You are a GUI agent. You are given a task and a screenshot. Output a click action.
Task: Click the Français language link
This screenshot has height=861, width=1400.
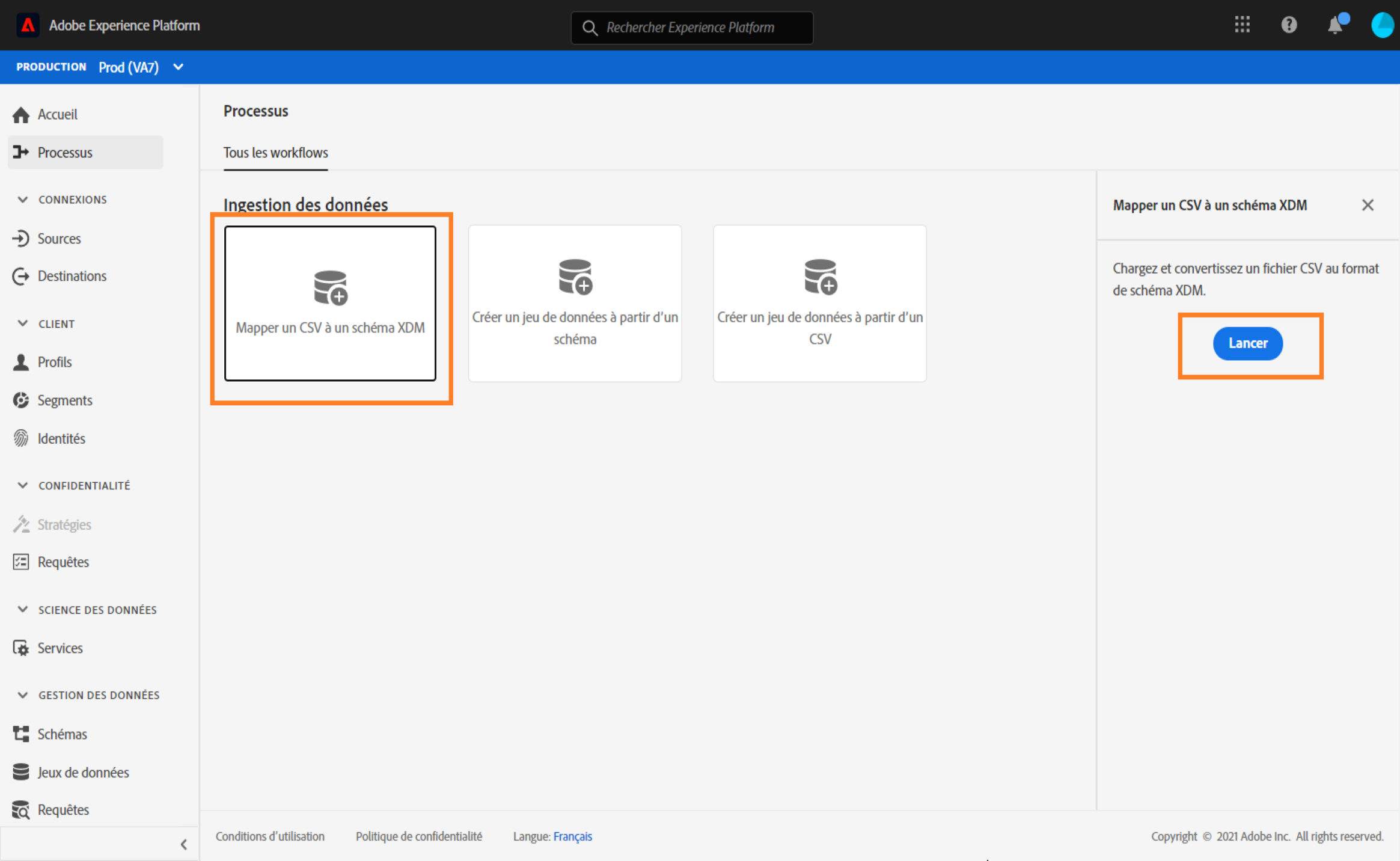click(x=572, y=836)
